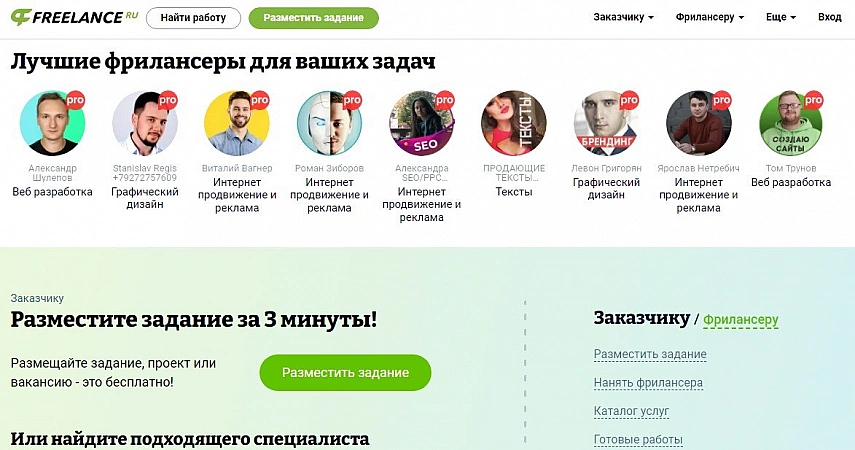Open the Нанять фрилансера link

[x=648, y=383]
